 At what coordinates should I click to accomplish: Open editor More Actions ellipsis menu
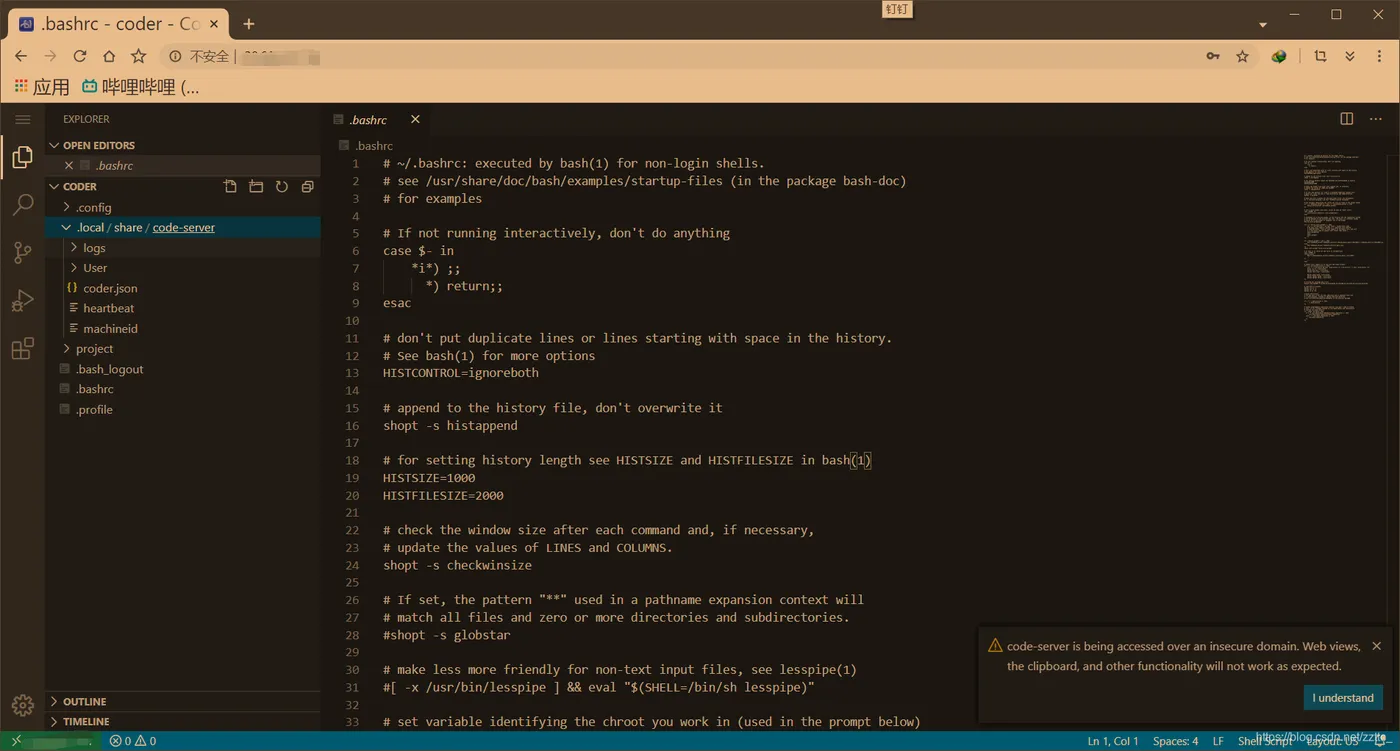click(x=1376, y=119)
